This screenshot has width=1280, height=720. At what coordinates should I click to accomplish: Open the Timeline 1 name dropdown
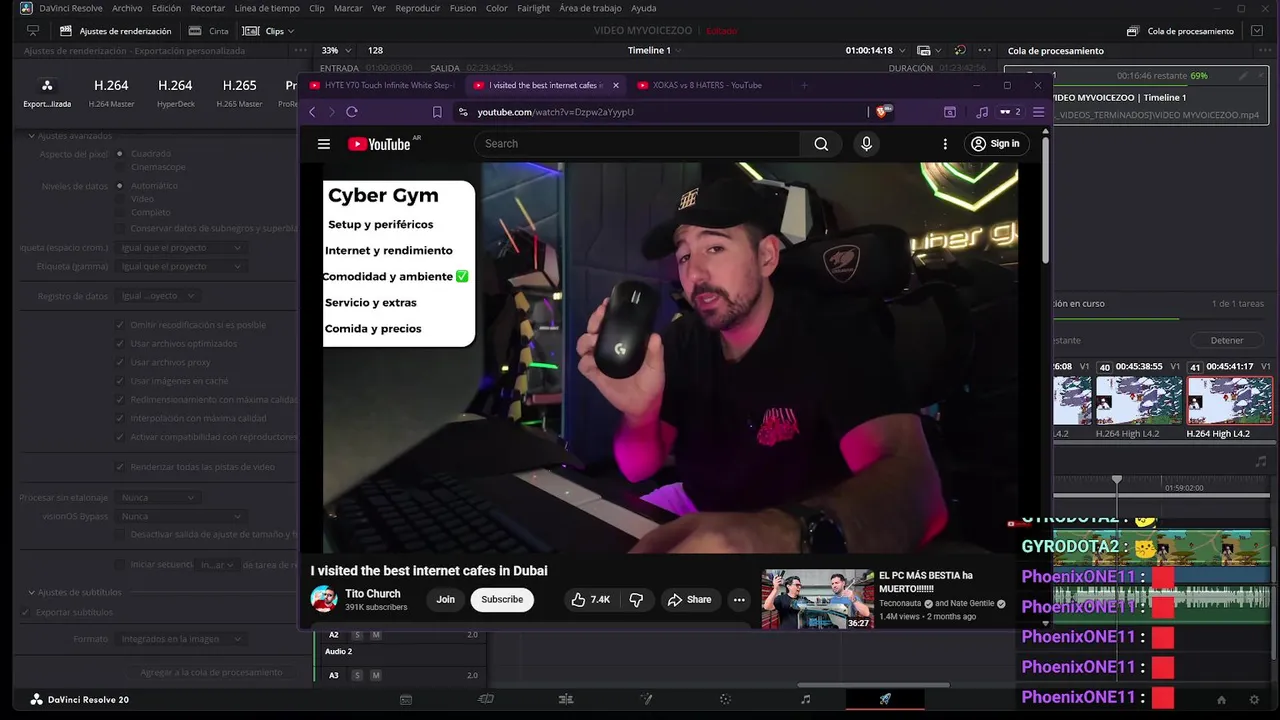[654, 51]
